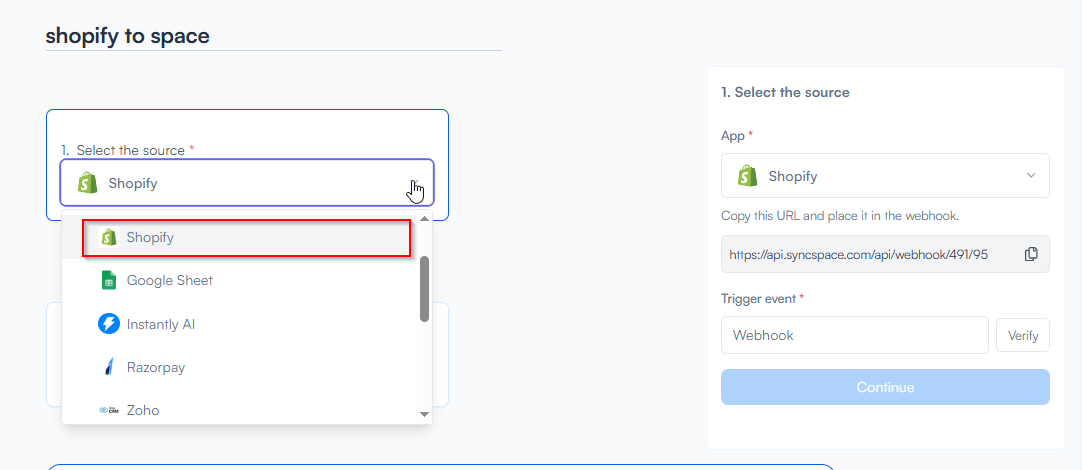Screen dimensions: 1082x470
Task: Click the Instantly AI lightning icon
Action: click(x=109, y=324)
